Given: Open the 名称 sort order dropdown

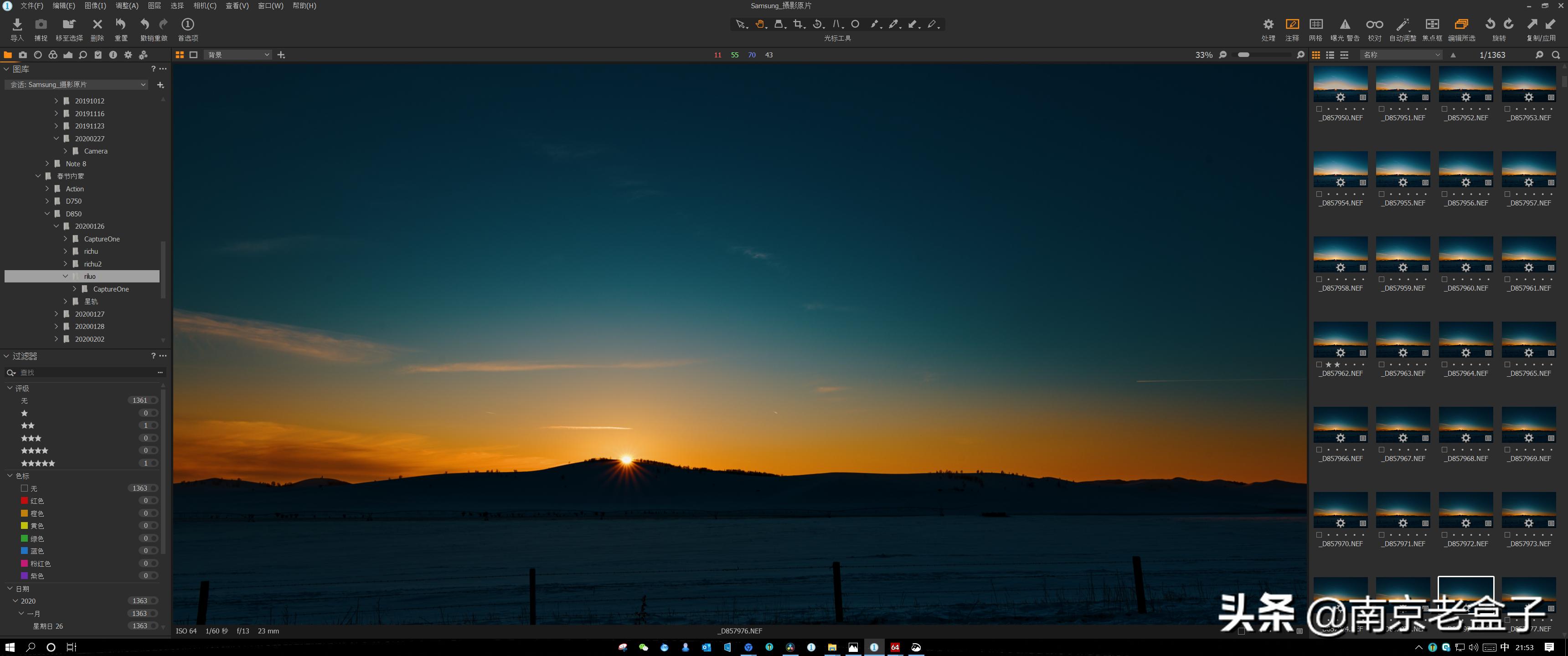Looking at the screenshot, I should coord(1402,55).
